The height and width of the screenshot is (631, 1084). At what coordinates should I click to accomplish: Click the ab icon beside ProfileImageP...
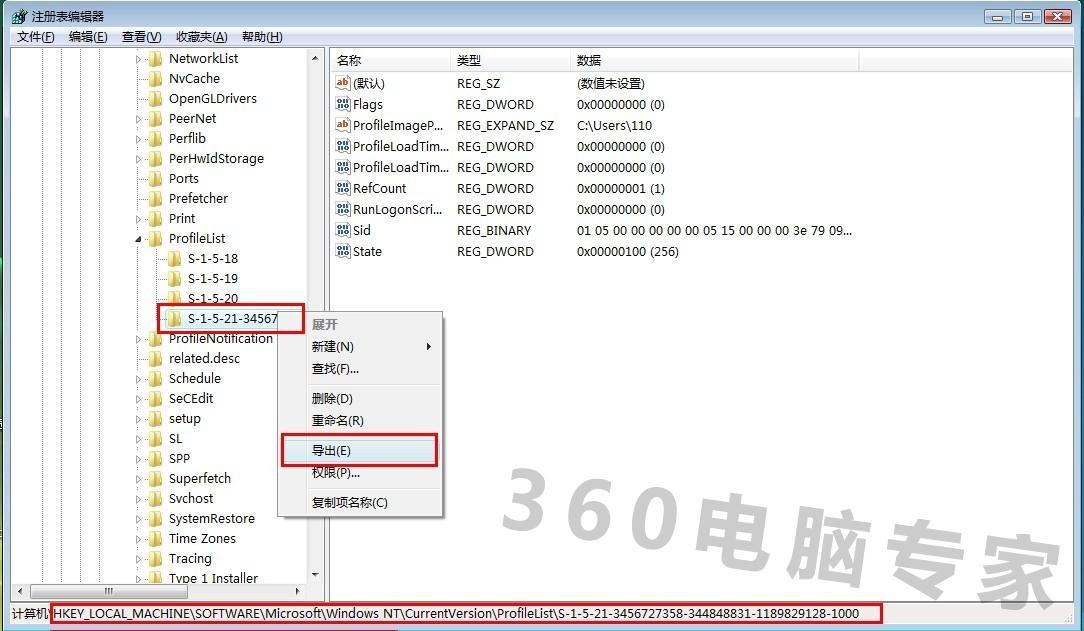pos(344,125)
